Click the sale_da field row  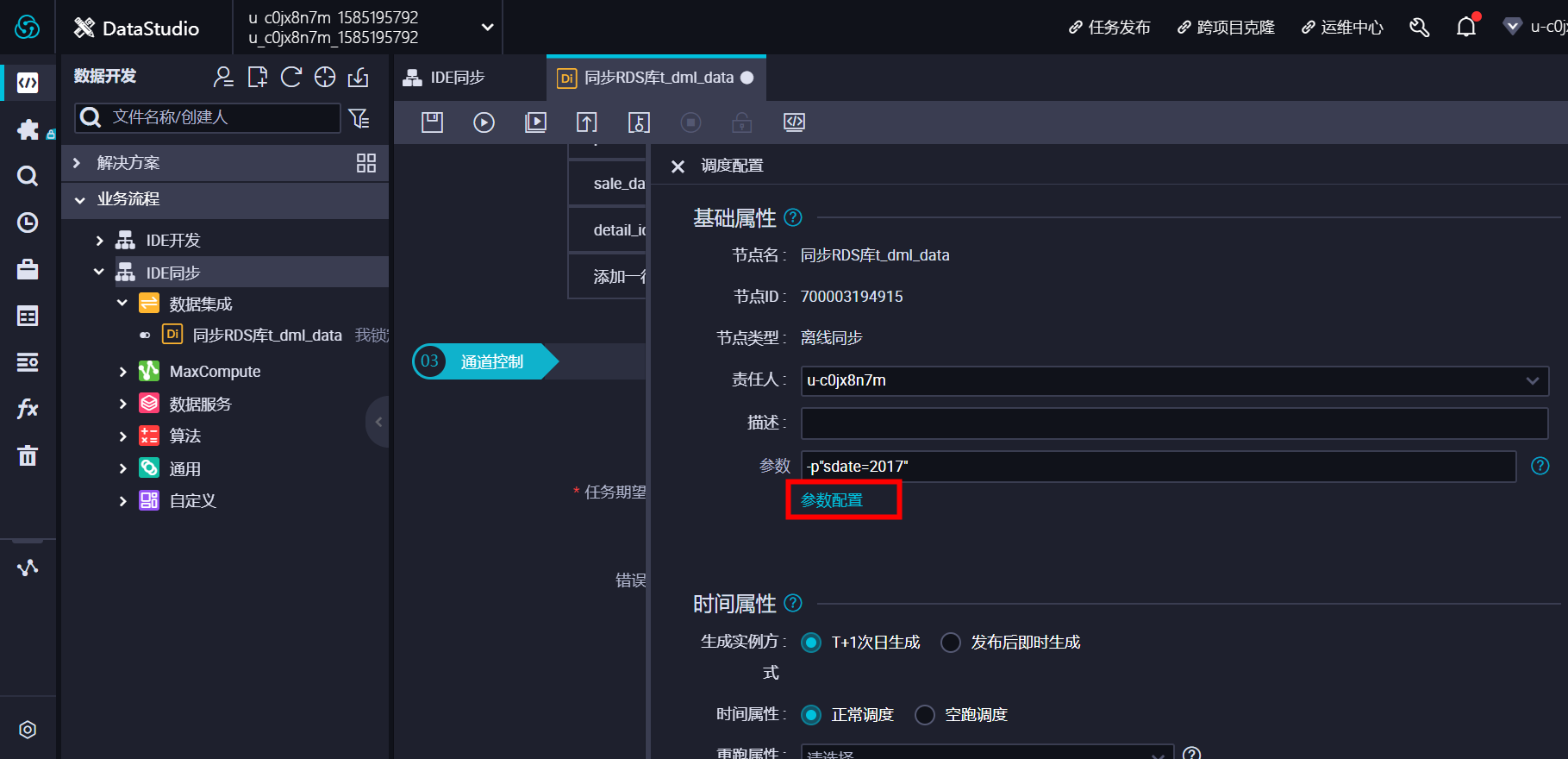[607, 184]
